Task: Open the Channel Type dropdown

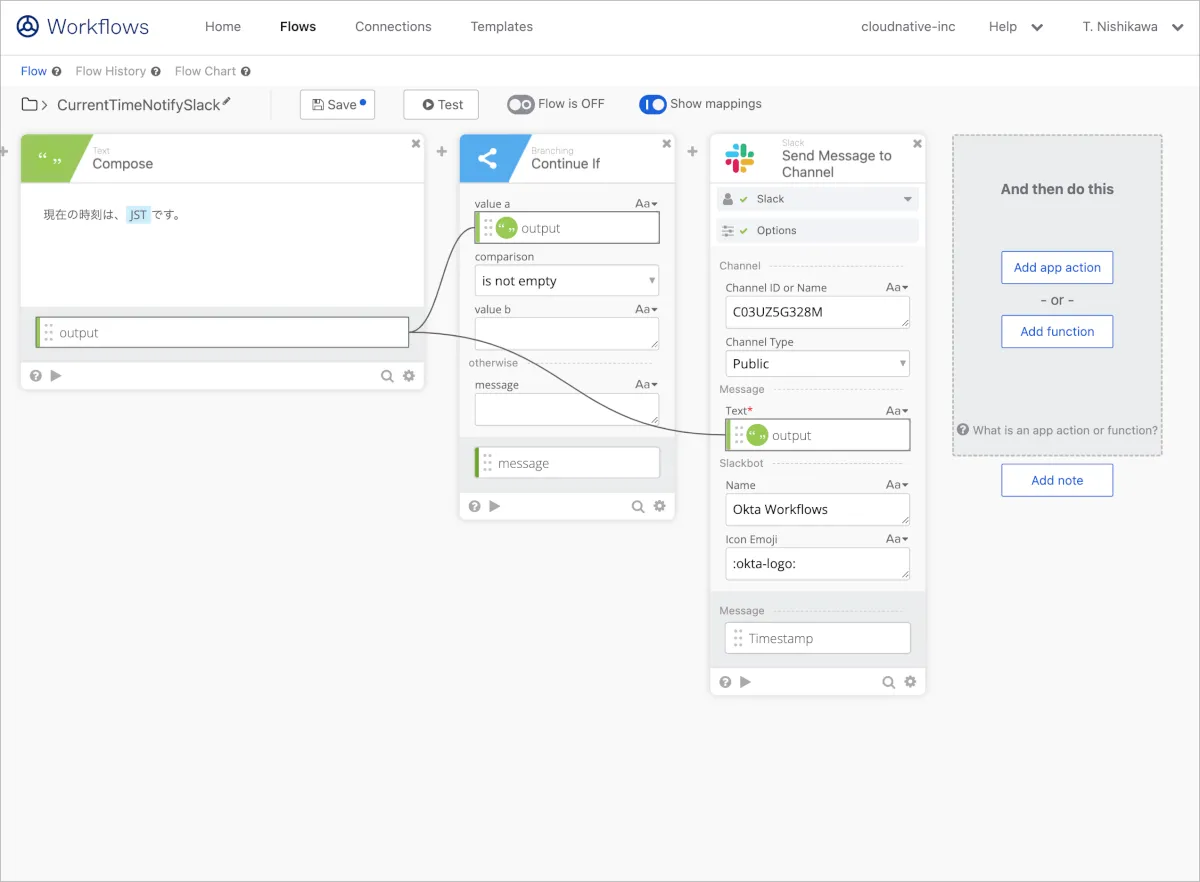Action: (817, 364)
